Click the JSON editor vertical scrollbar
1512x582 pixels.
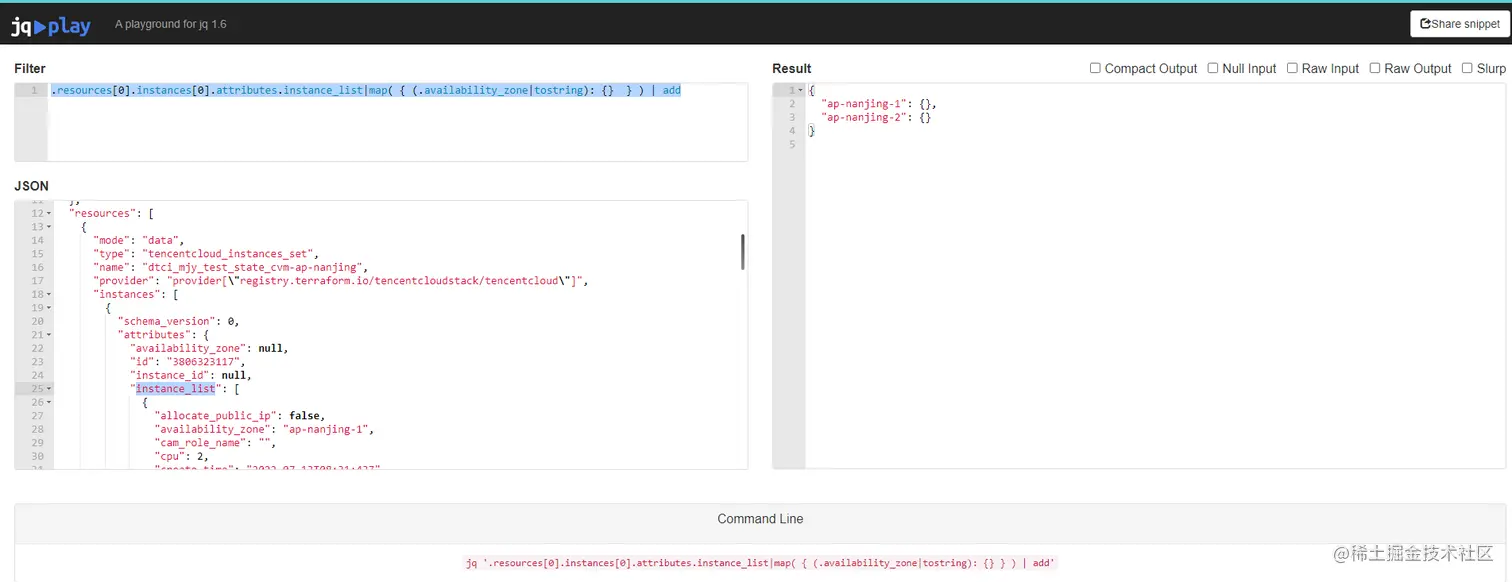pos(742,252)
